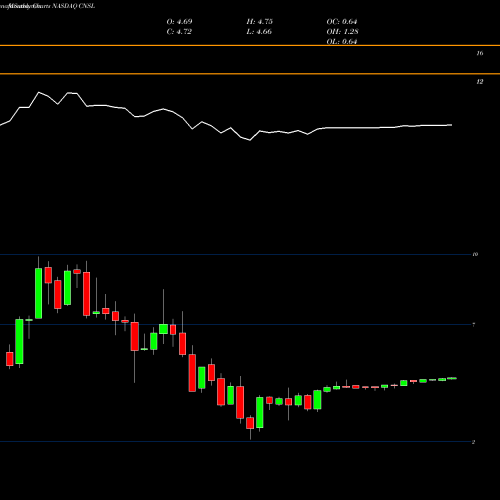Click the low value L: 4.66
Image resolution: width=500 pixels, height=500 pixels.
pyautogui.click(x=259, y=32)
